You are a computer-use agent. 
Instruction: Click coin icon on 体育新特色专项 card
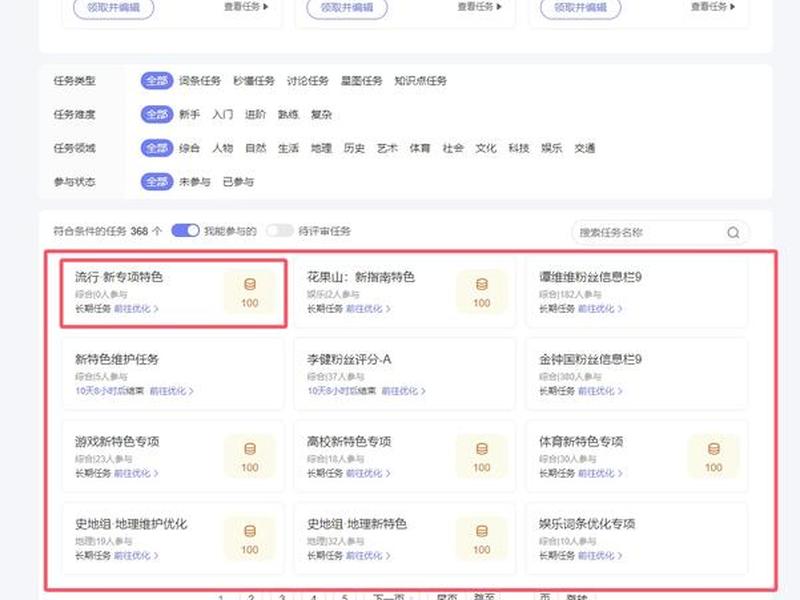(713, 449)
